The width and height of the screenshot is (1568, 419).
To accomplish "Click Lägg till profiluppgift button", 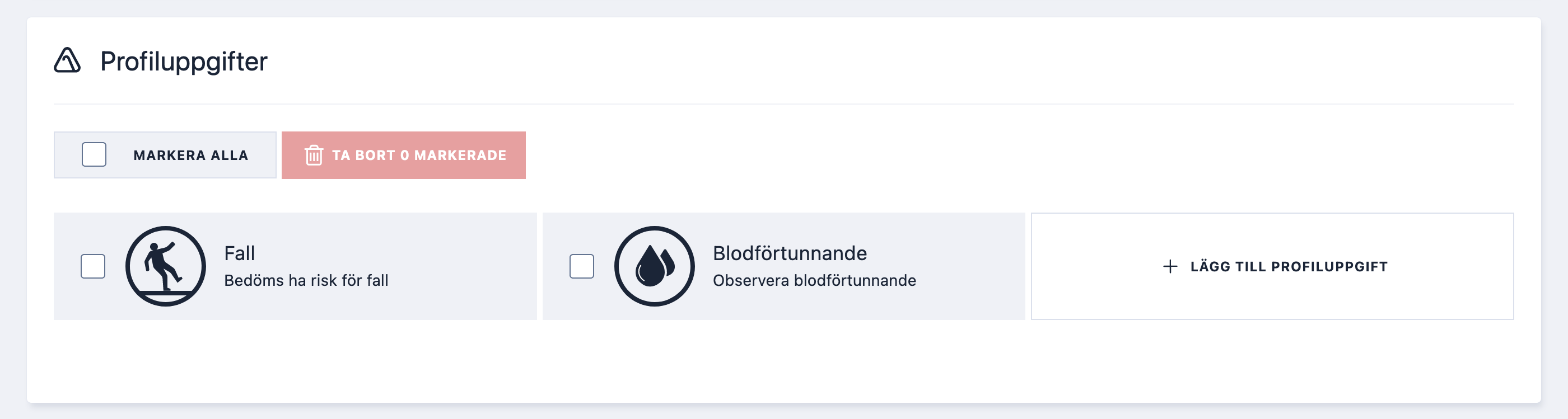I will (x=1272, y=266).
